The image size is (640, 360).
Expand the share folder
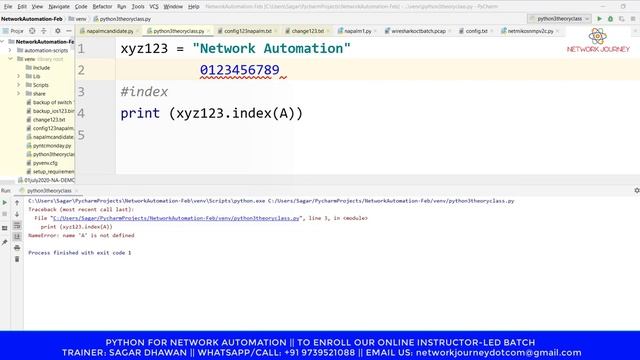point(18,93)
